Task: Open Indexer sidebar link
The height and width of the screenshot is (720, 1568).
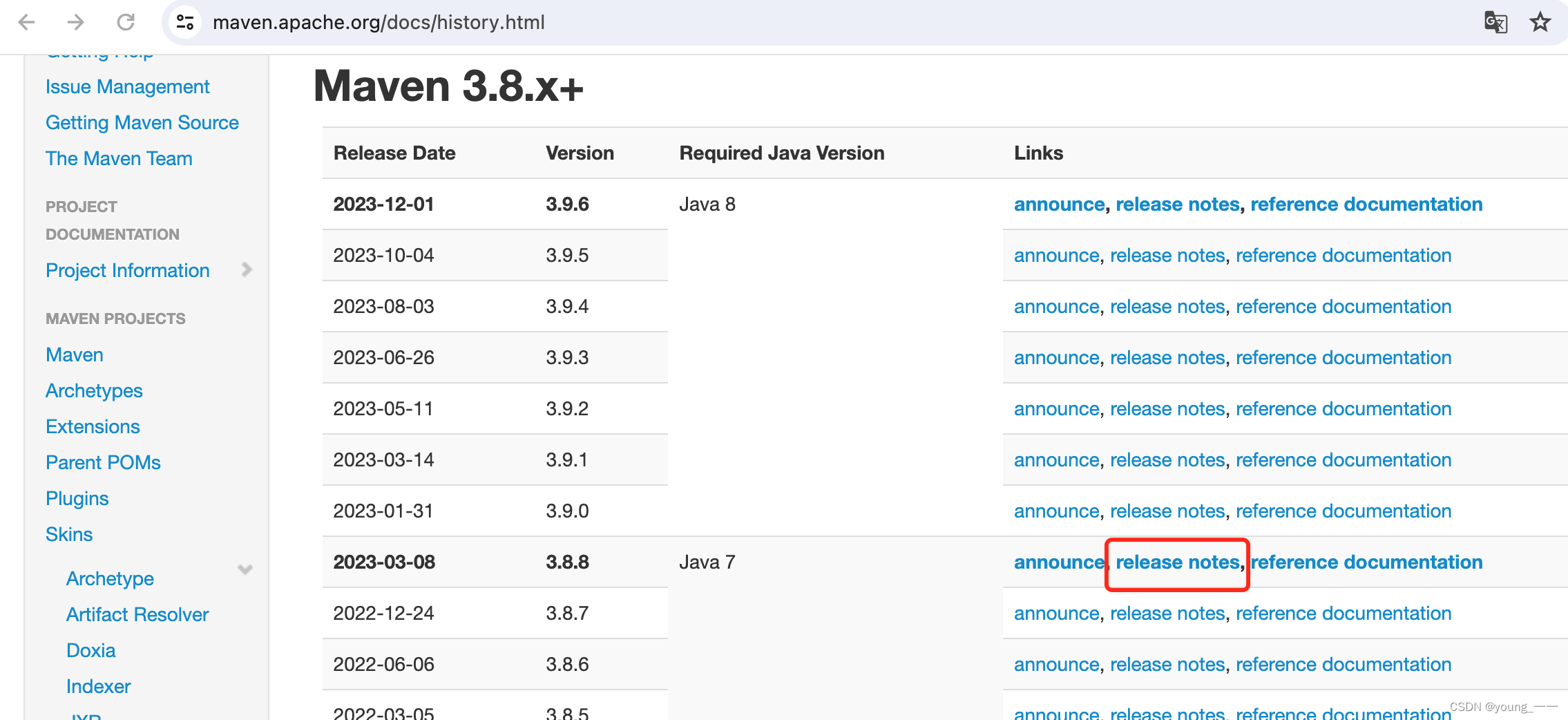Action: tap(98, 686)
